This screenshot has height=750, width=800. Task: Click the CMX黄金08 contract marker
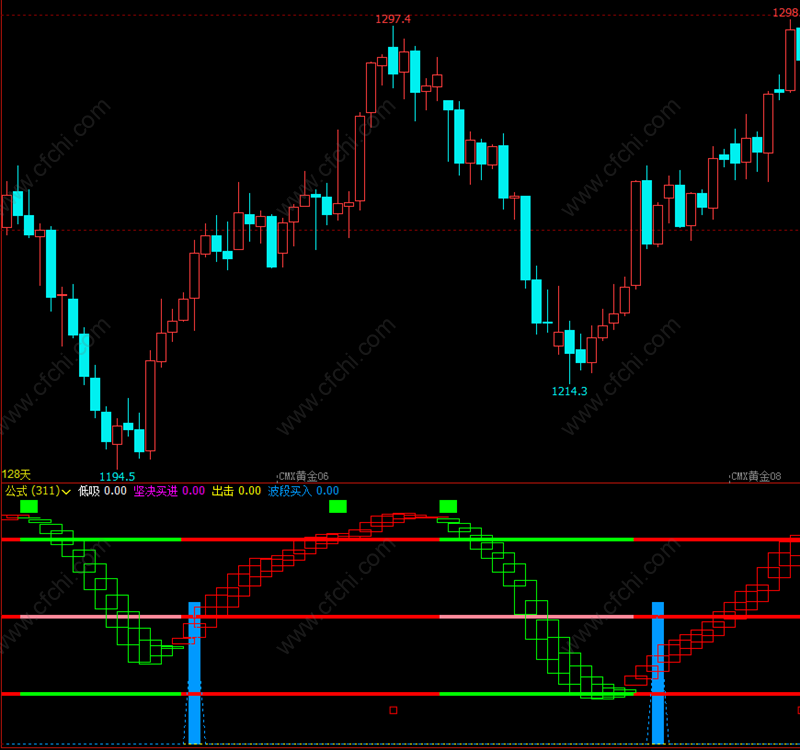pyautogui.click(x=756, y=477)
